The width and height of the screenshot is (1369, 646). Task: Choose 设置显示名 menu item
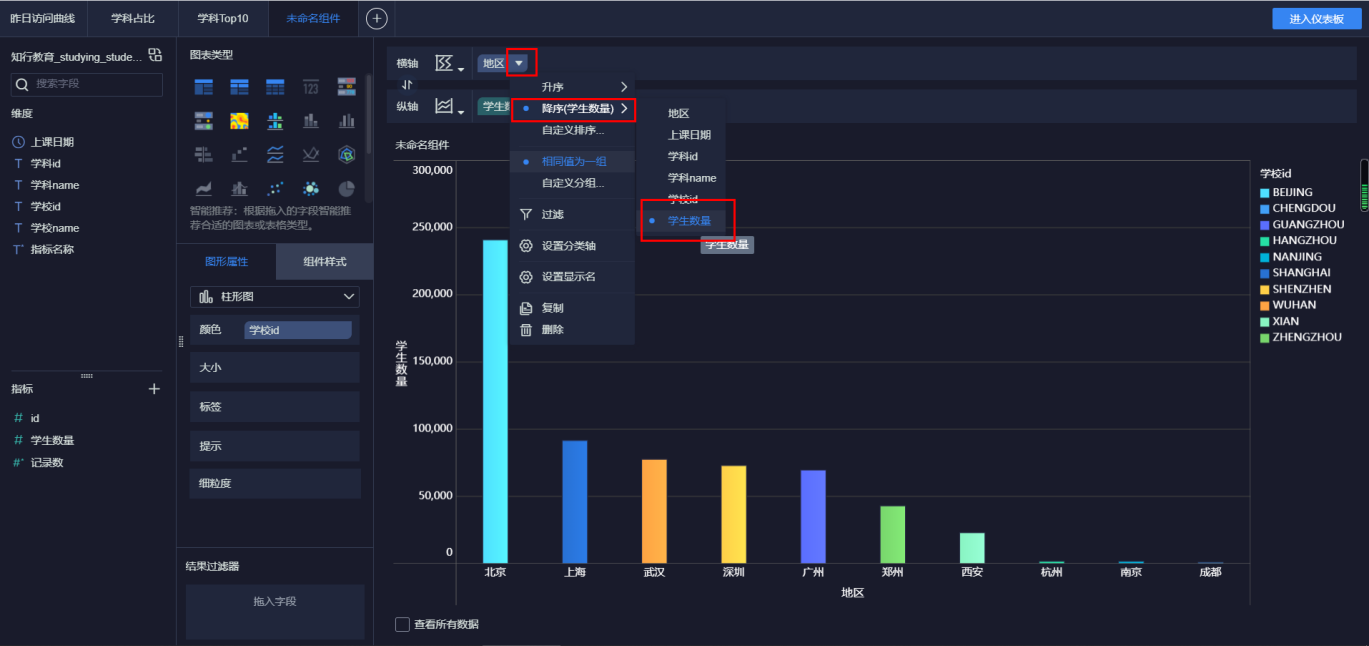point(572,276)
